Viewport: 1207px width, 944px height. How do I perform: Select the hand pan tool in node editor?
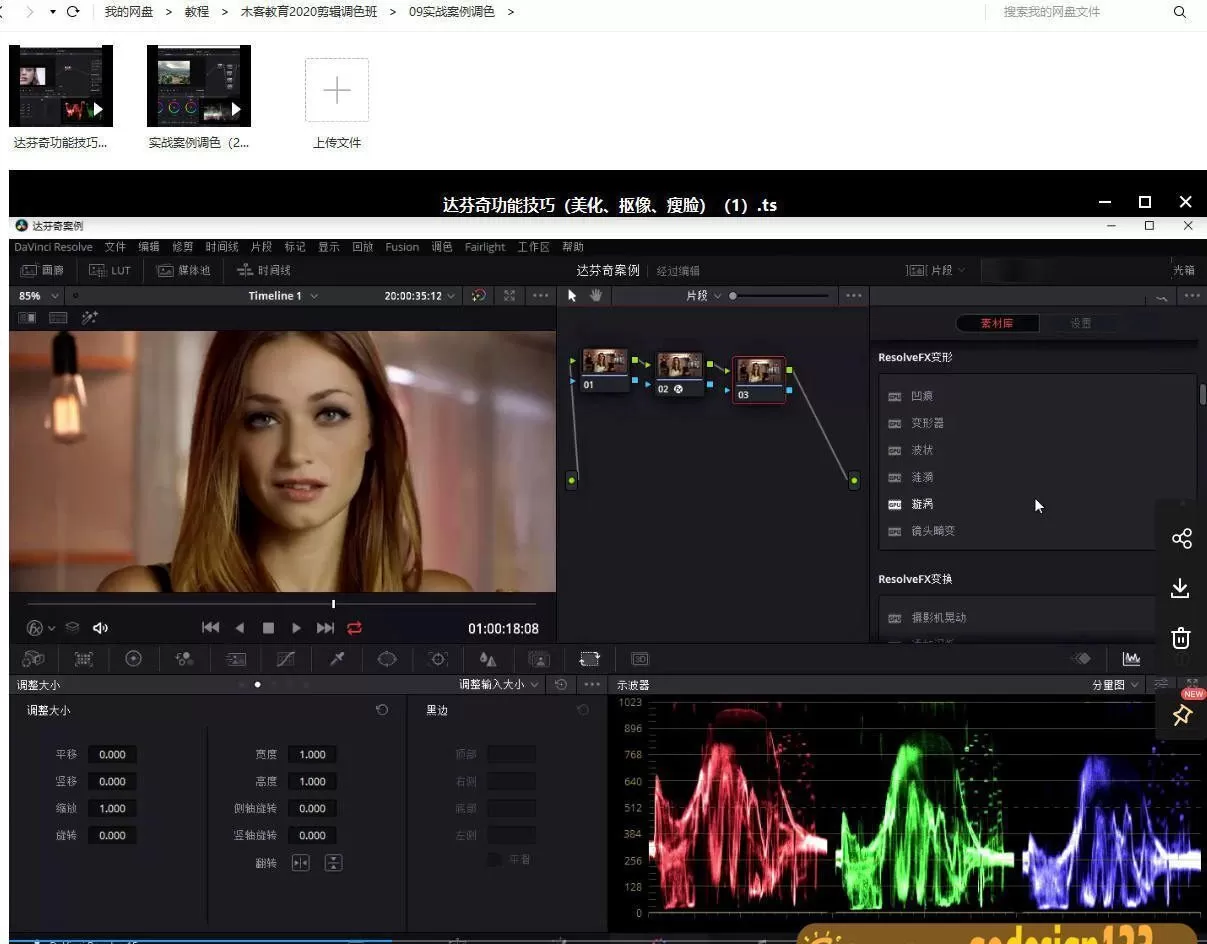click(596, 296)
